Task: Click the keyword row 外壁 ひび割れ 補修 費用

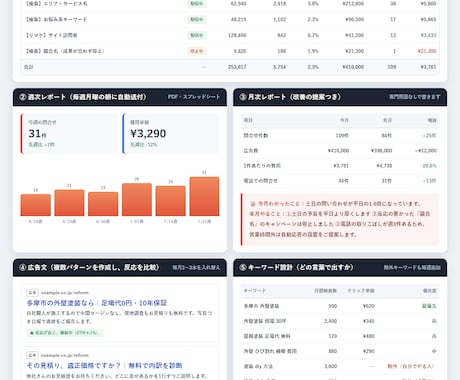Action: point(340,351)
